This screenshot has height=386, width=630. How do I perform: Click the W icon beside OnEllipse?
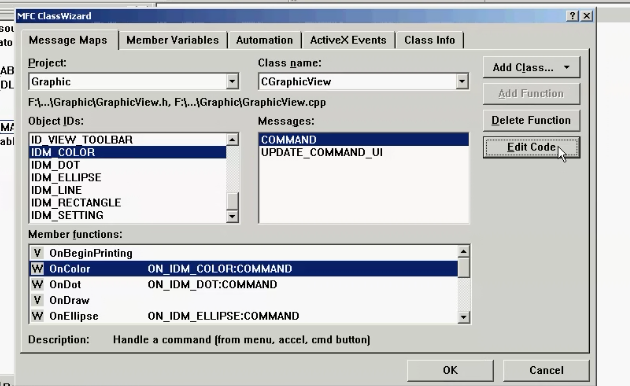coord(37,316)
